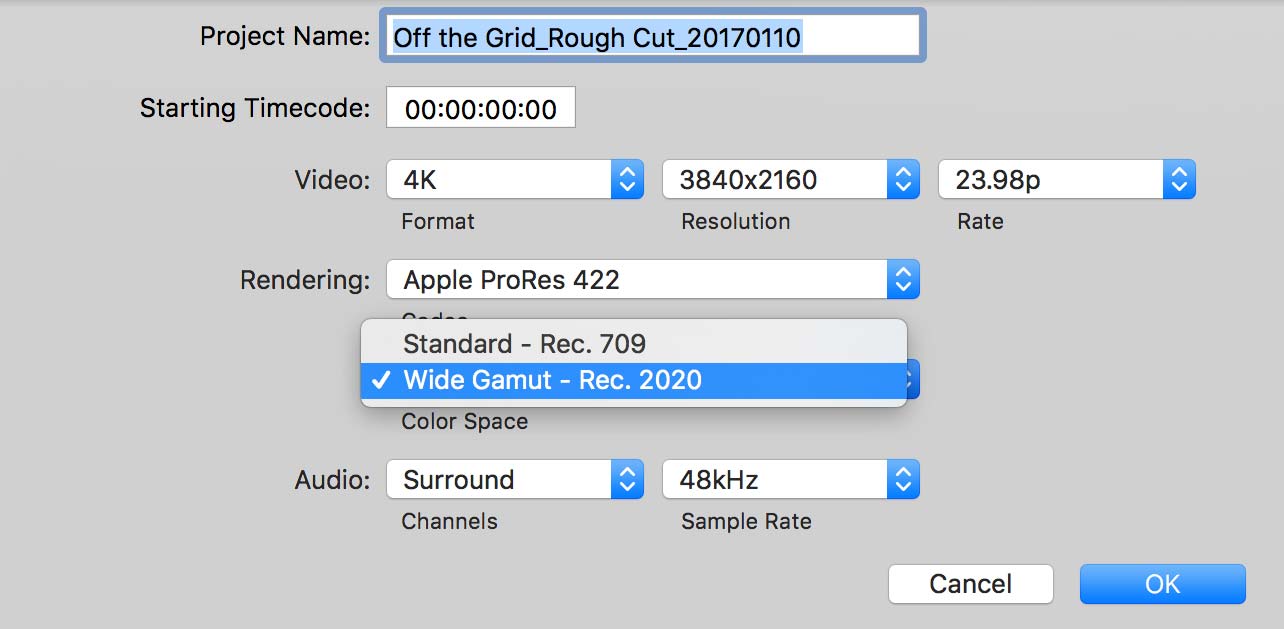Click the "Starting Timecode:" label
The width and height of the screenshot is (1284, 629).
(255, 108)
